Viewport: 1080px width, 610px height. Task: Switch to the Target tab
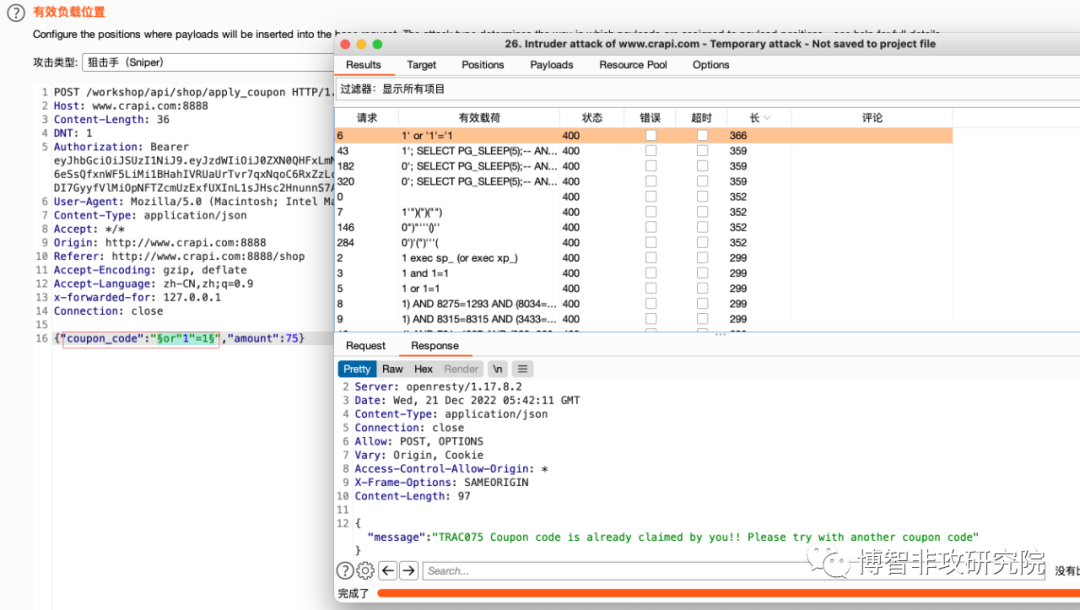(422, 65)
